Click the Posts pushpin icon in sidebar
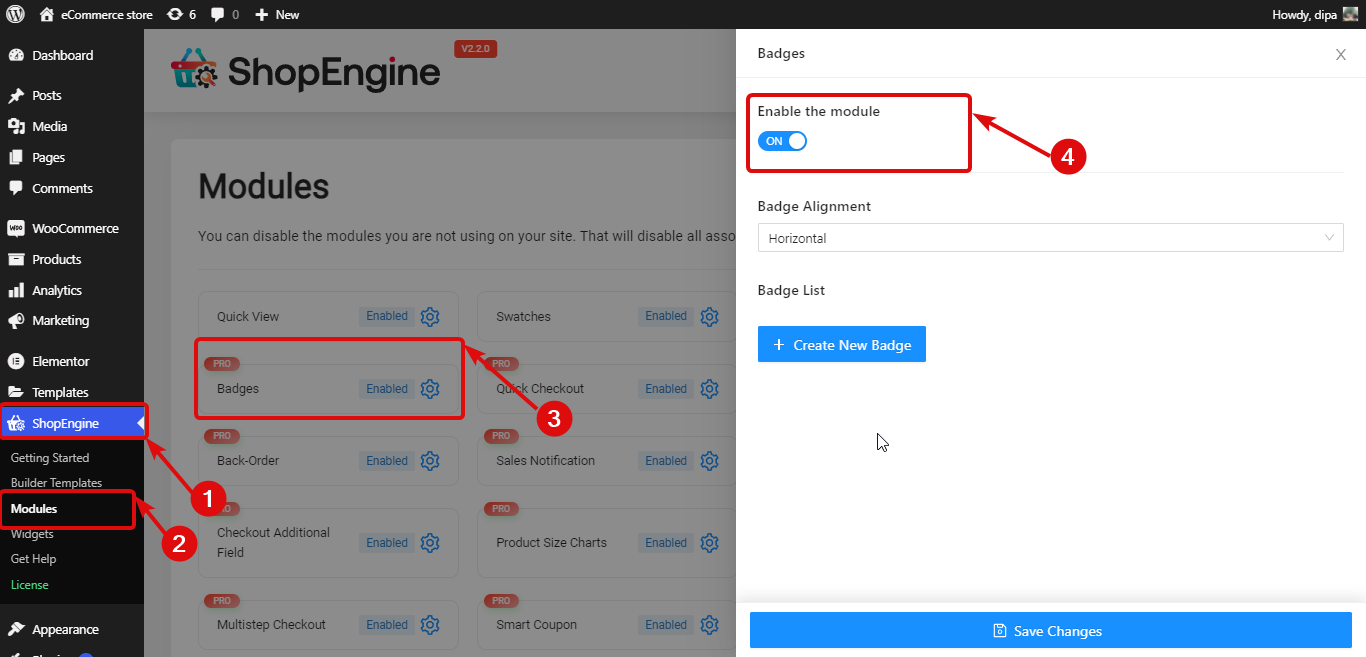1366x657 pixels. tap(16, 96)
